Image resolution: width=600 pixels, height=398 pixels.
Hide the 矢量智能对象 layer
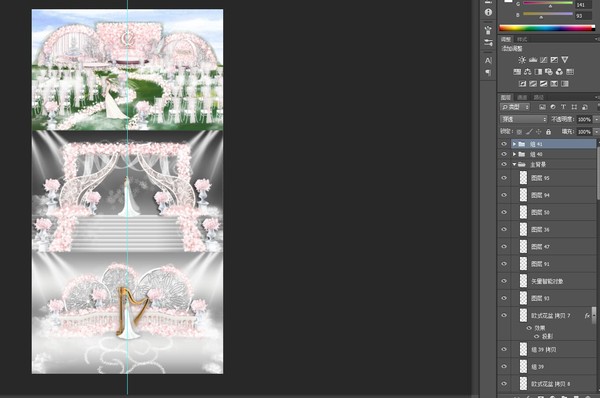(504, 281)
